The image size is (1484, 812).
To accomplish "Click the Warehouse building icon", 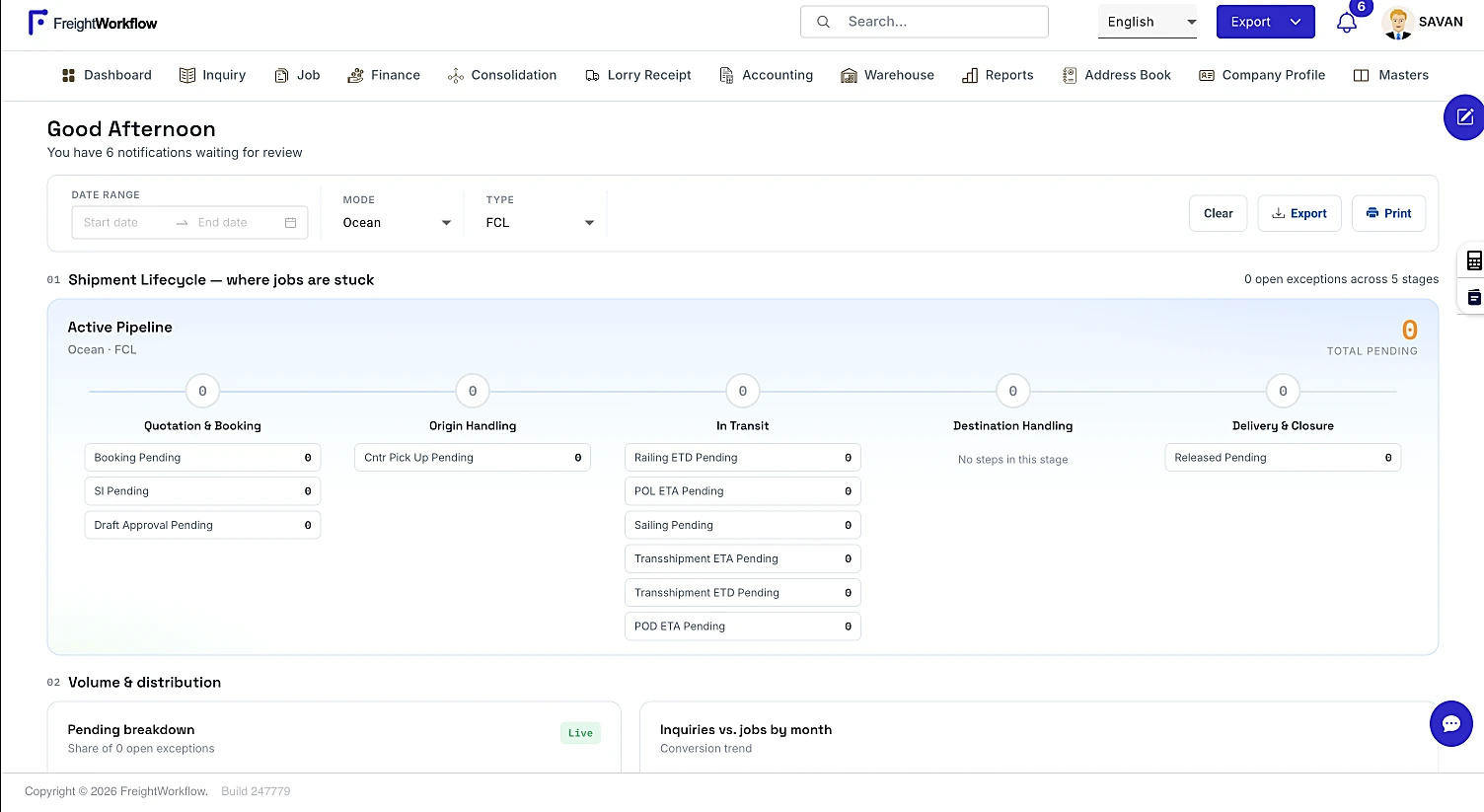I will click(x=849, y=75).
